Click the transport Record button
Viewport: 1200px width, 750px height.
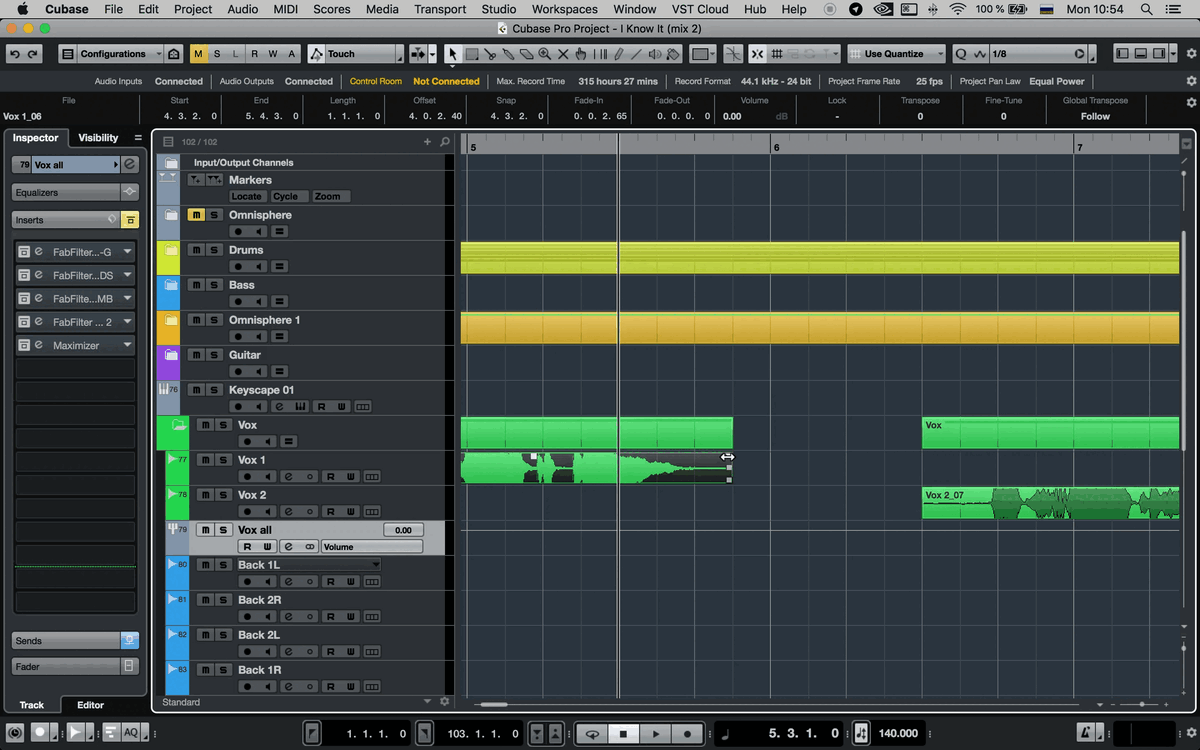(687, 734)
